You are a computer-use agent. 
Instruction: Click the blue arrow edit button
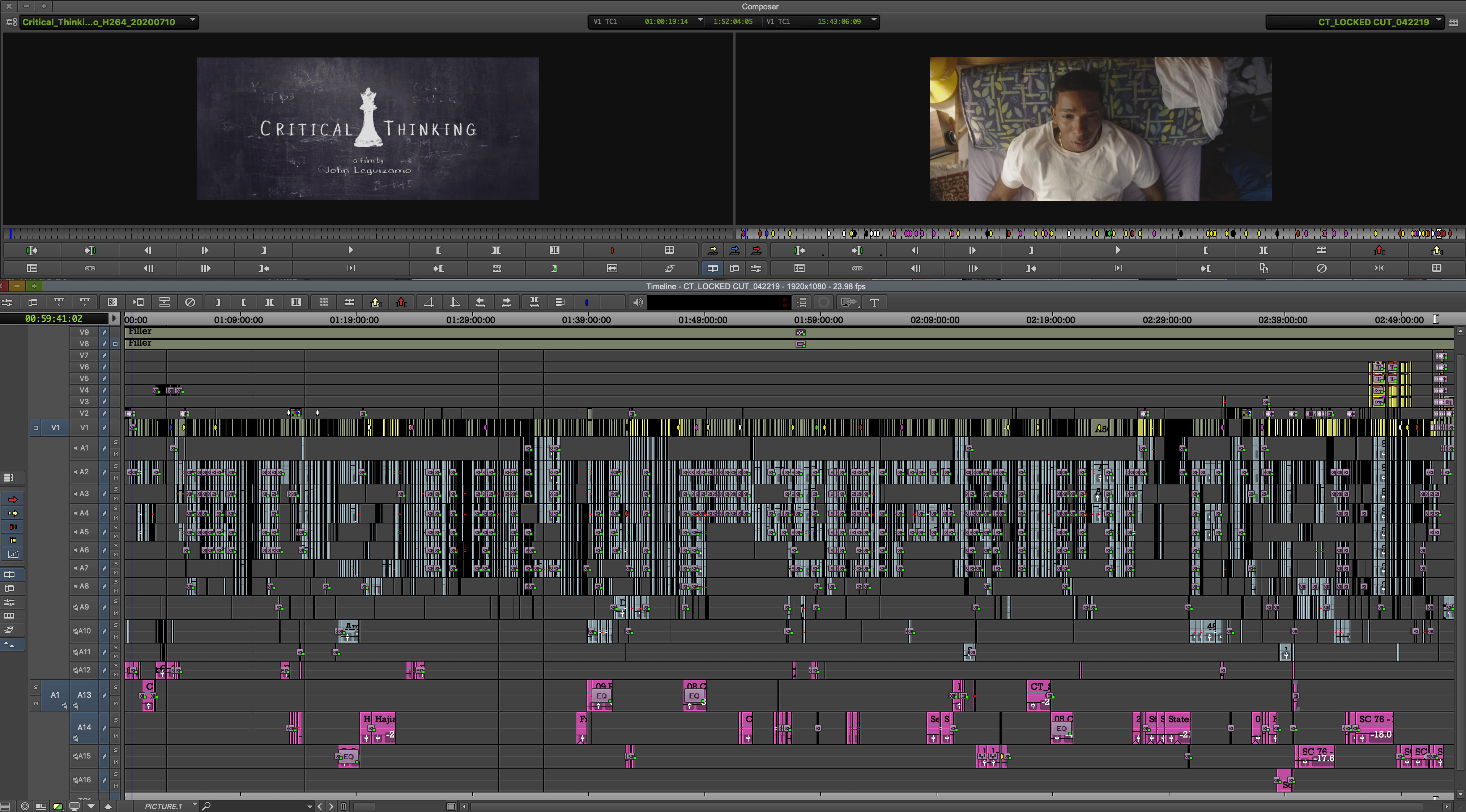[734, 251]
